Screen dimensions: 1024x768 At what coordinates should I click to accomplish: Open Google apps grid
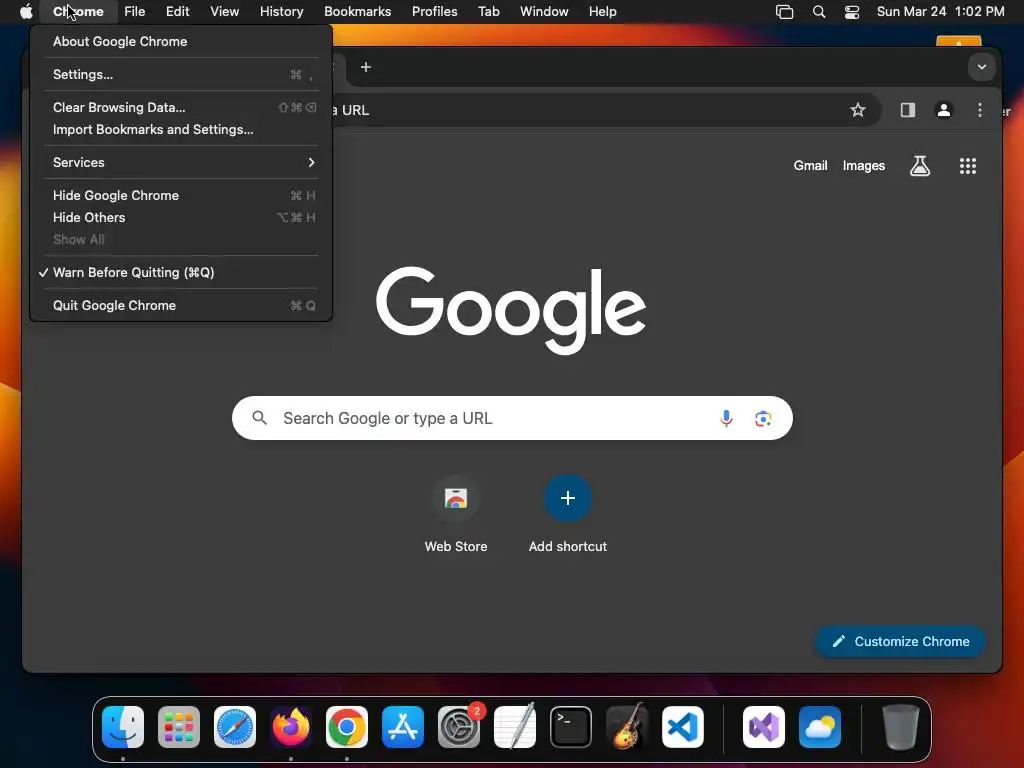tap(968, 166)
